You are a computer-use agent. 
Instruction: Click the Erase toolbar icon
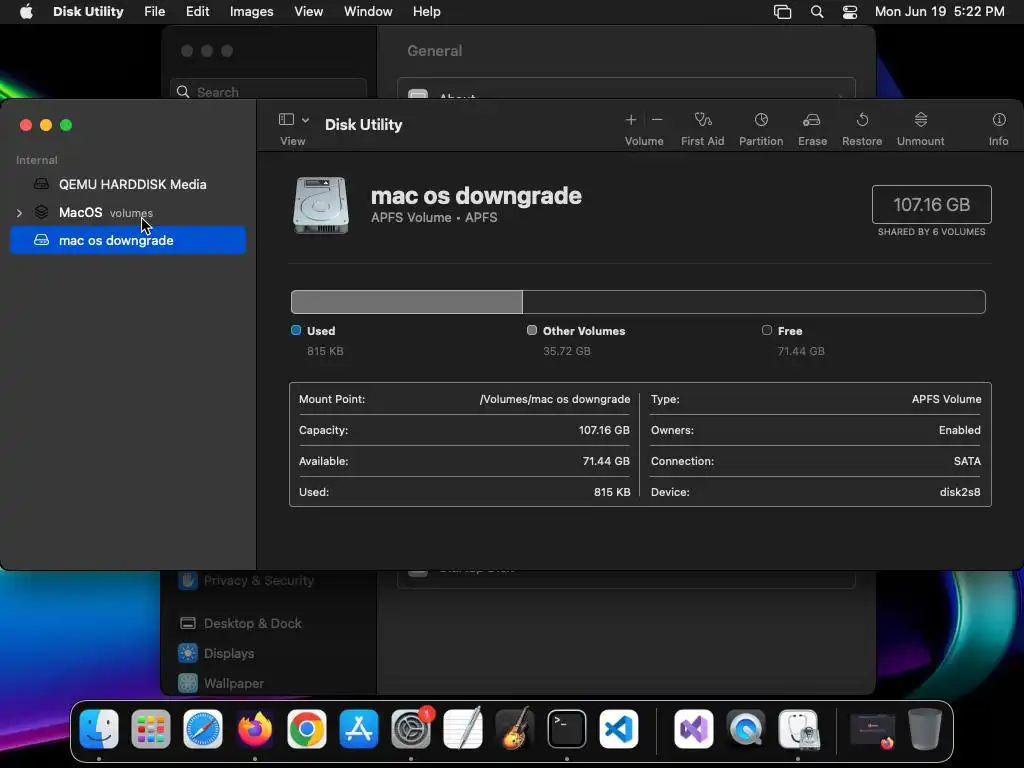(812, 120)
